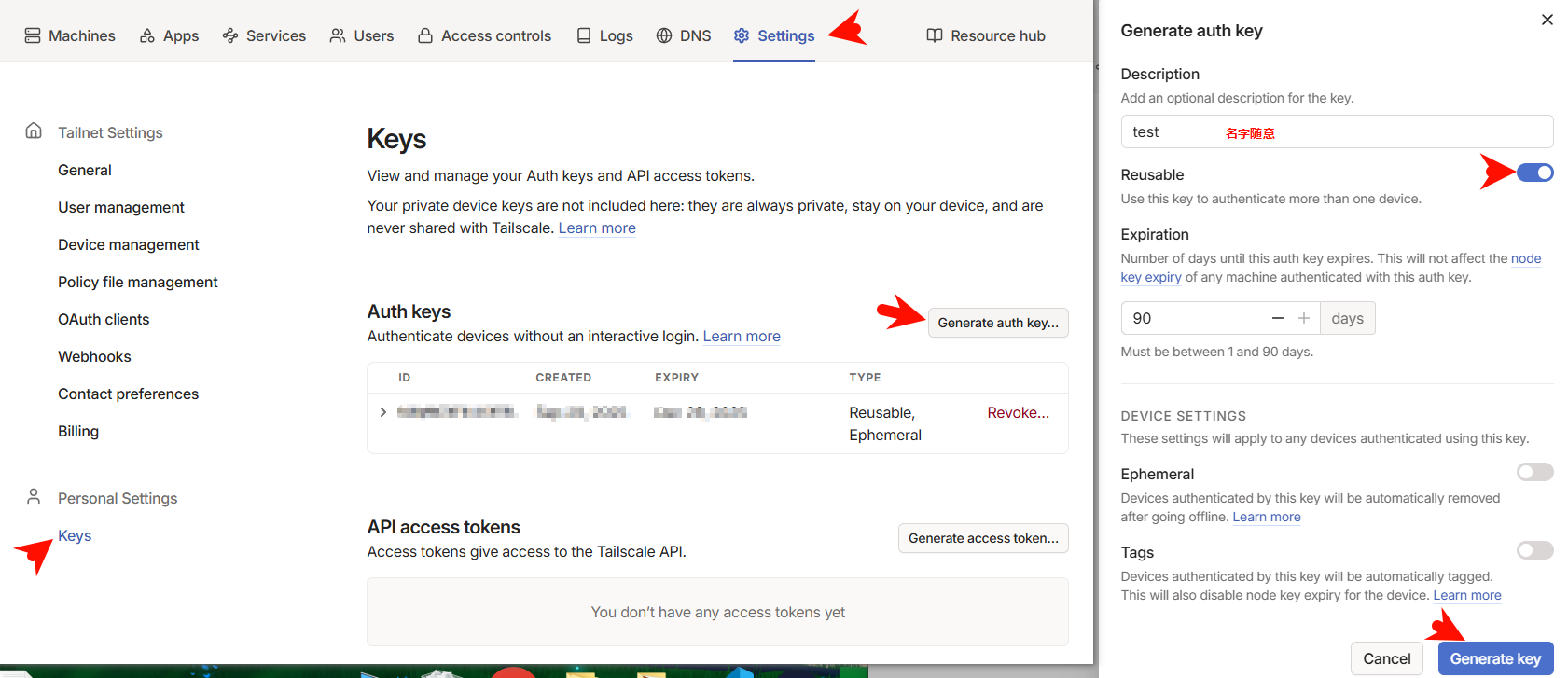This screenshot has width=1568, height=678.
Task: Turn on the Tags toggle
Action: click(x=1534, y=550)
